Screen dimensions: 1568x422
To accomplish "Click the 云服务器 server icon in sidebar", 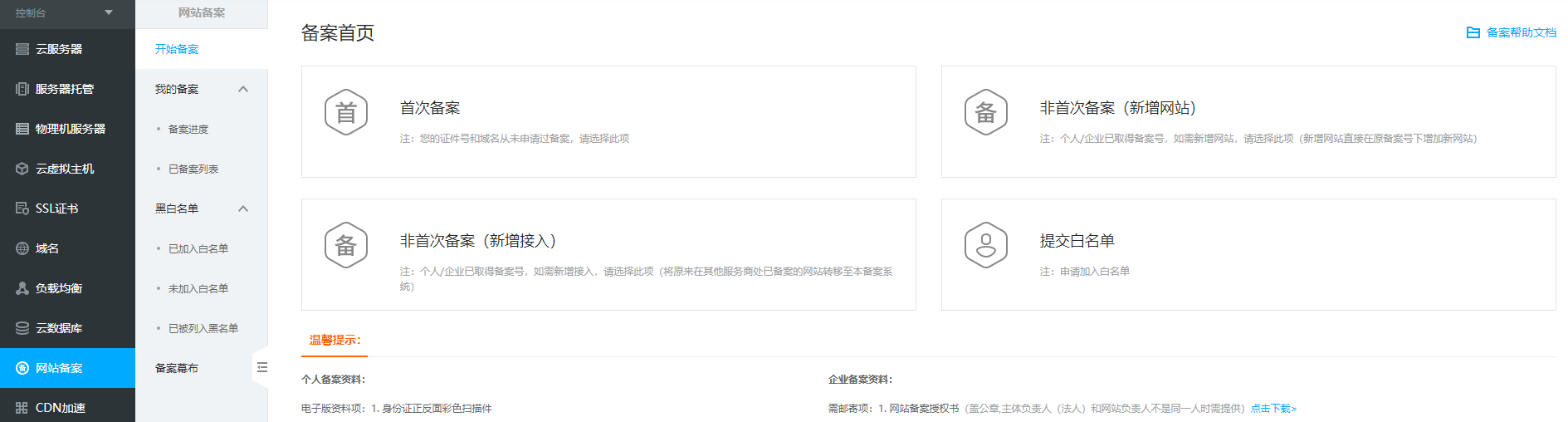I will coord(22,49).
